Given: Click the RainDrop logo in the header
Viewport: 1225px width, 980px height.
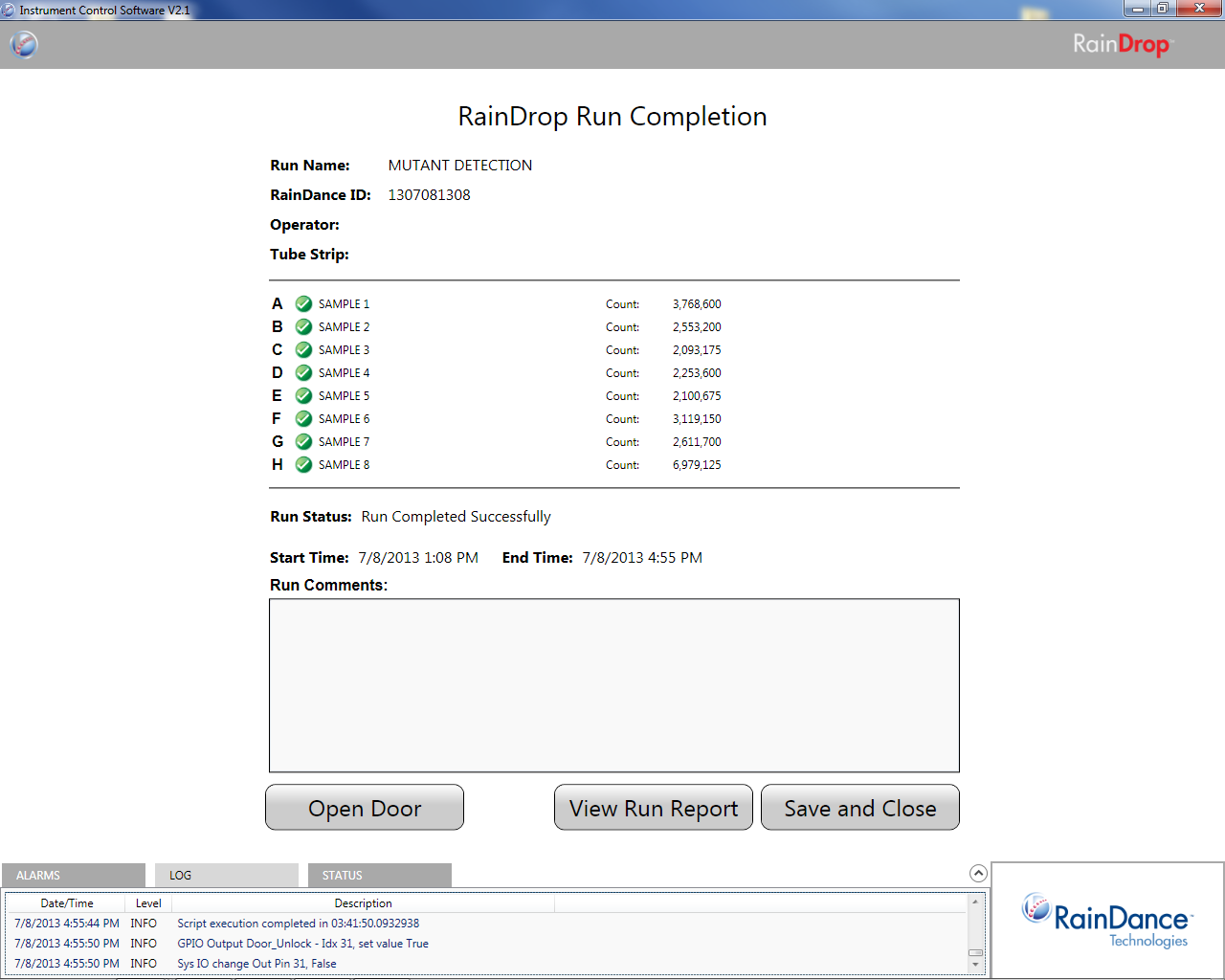Looking at the screenshot, I should pos(1121,44).
